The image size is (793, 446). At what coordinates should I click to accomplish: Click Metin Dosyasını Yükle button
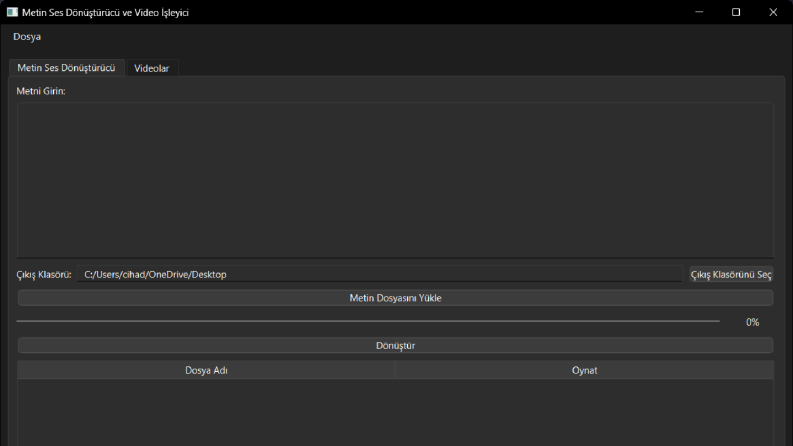pyautogui.click(x=395, y=298)
